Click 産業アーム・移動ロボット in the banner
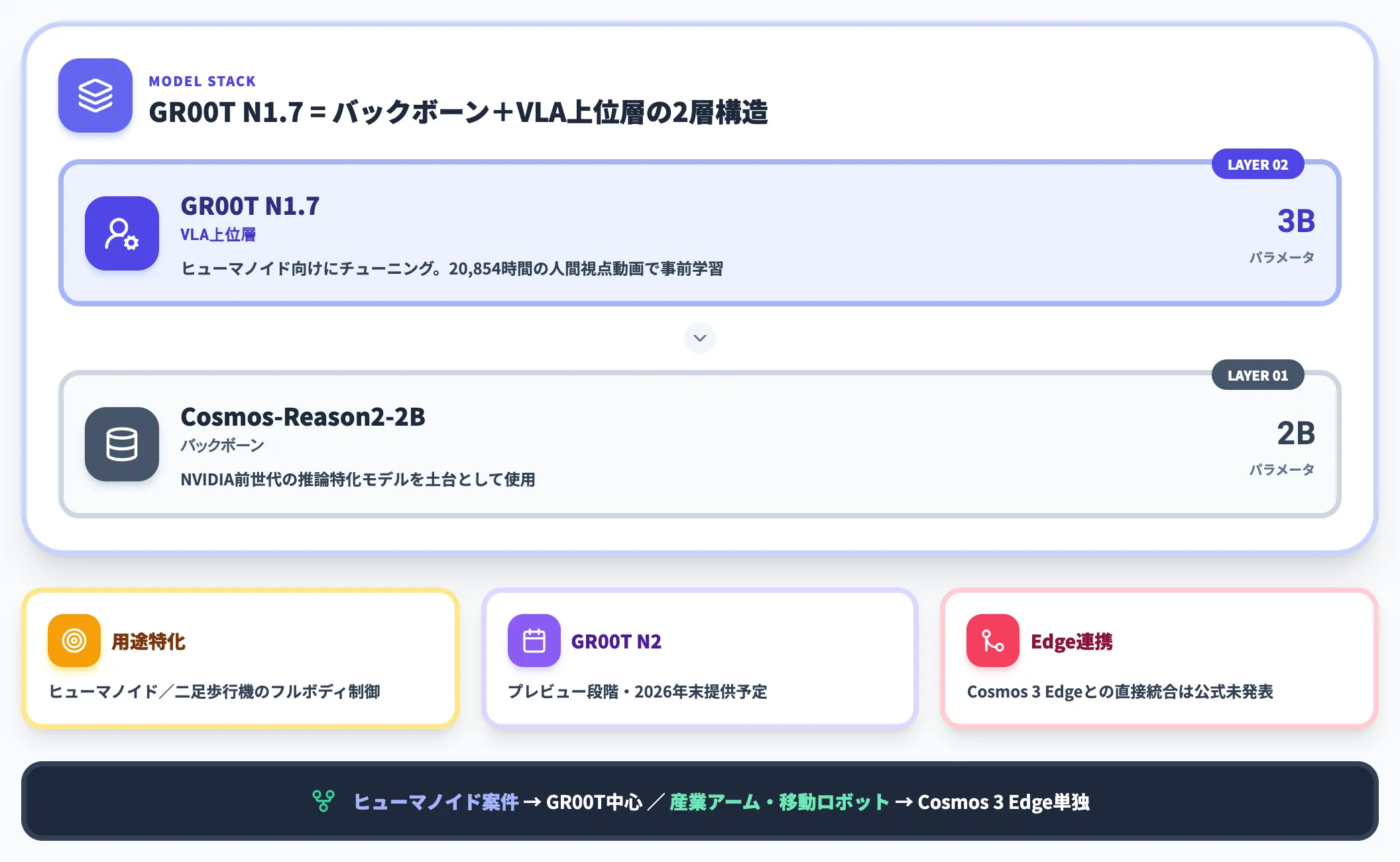This screenshot has height=862, width=1400. pyautogui.click(x=780, y=802)
